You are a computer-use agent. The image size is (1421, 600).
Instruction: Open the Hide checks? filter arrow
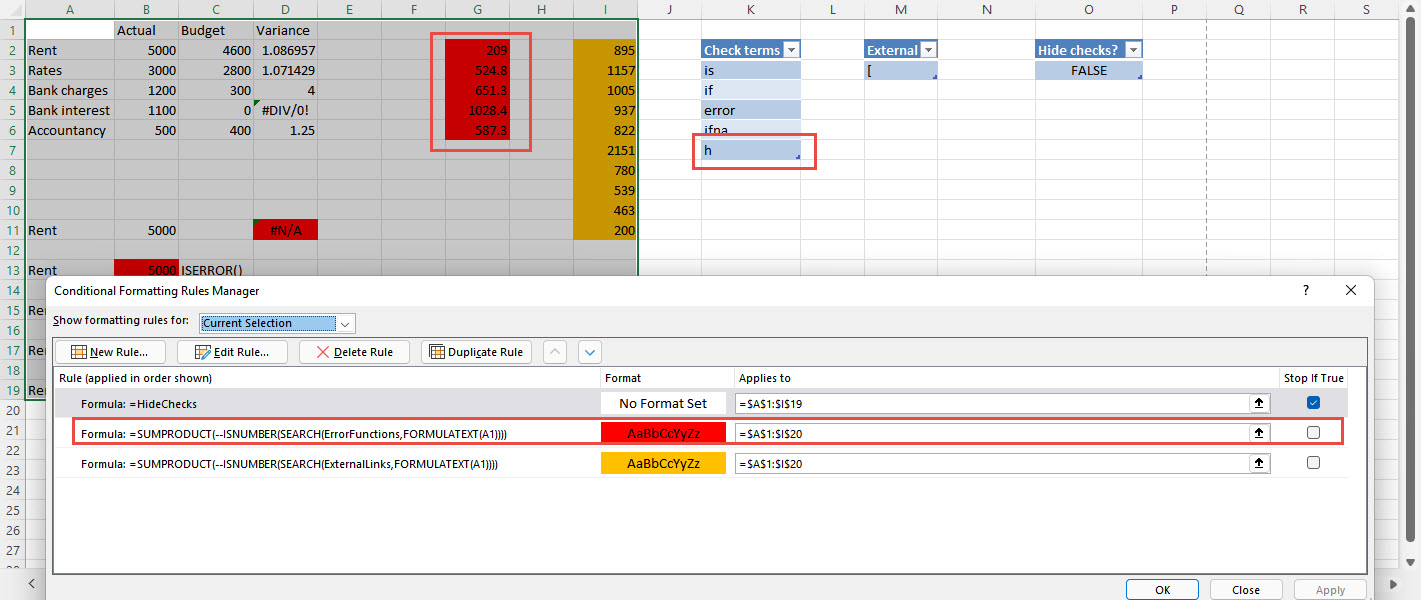pos(1132,50)
